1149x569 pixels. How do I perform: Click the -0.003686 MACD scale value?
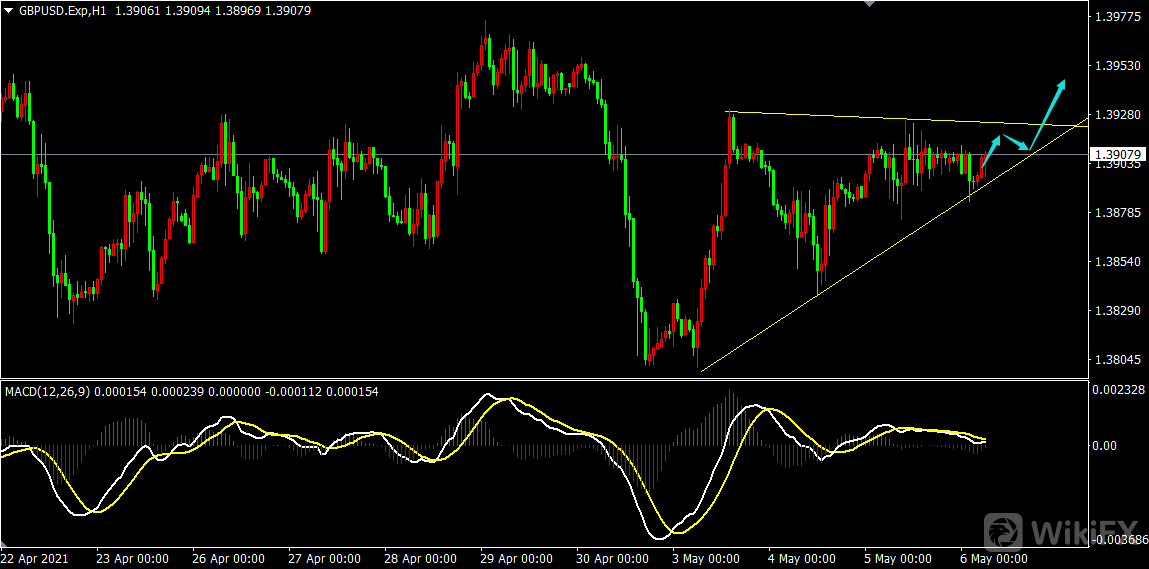click(1118, 540)
